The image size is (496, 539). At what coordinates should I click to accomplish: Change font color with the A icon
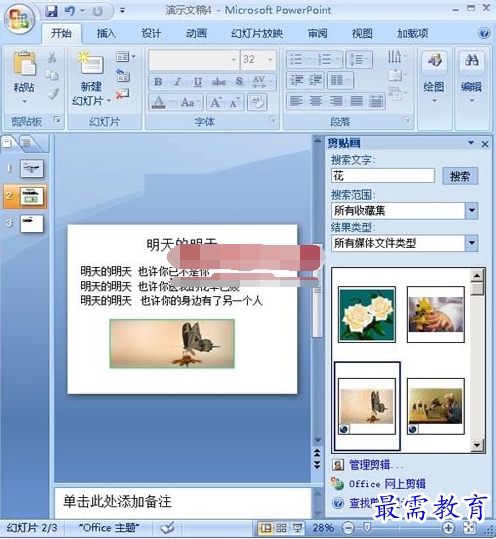[158, 102]
